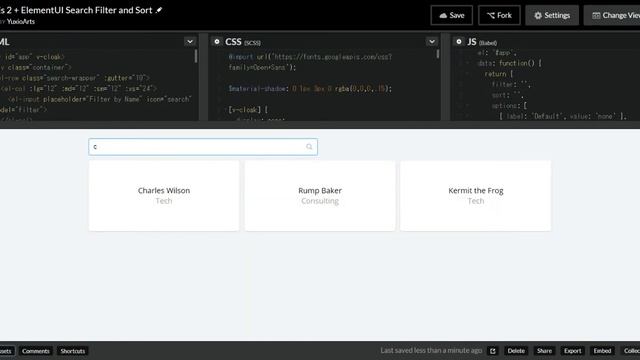Delete this pen
The height and width of the screenshot is (360, 640).
pyautogui.click(x=516, y=351)
